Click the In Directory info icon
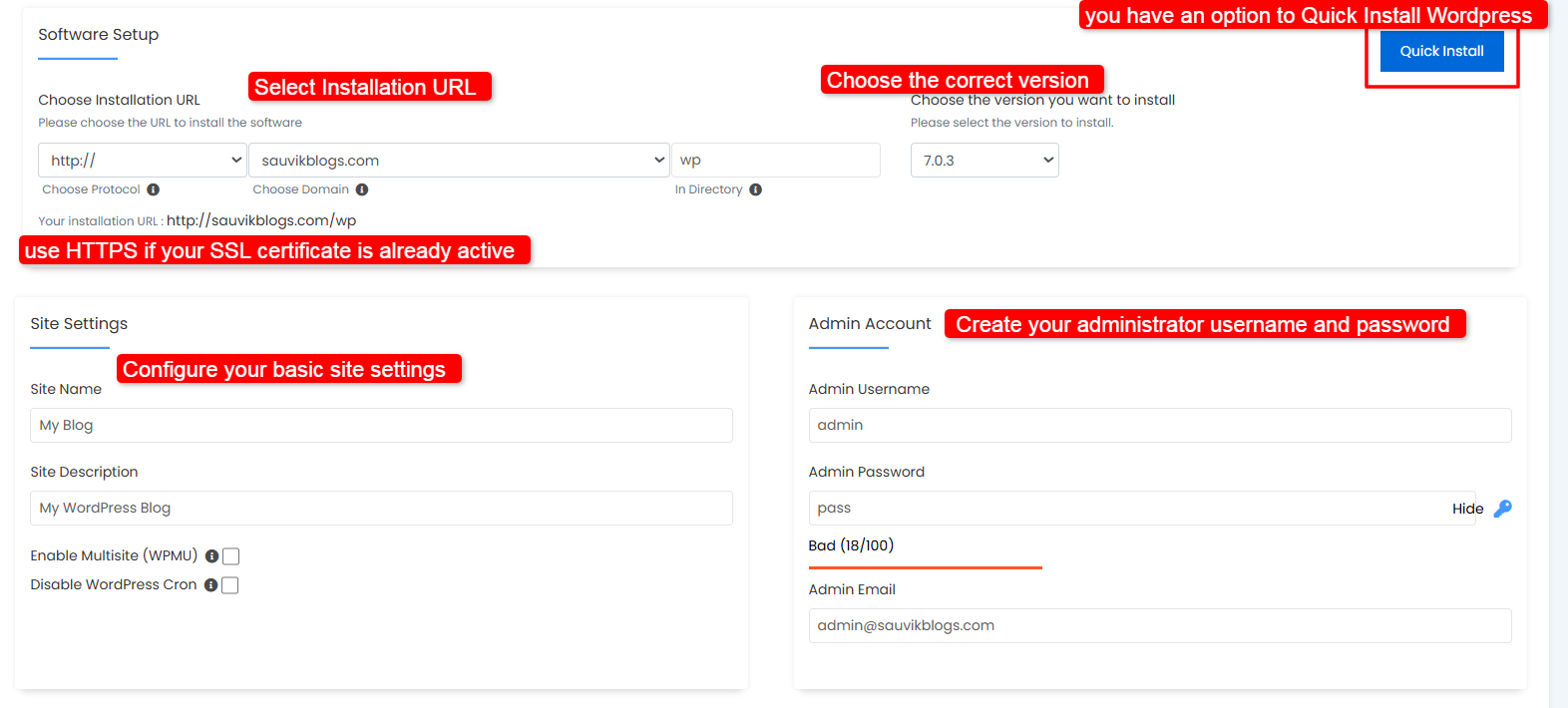This screenshot has width=1568, height=708. (756, 189)
